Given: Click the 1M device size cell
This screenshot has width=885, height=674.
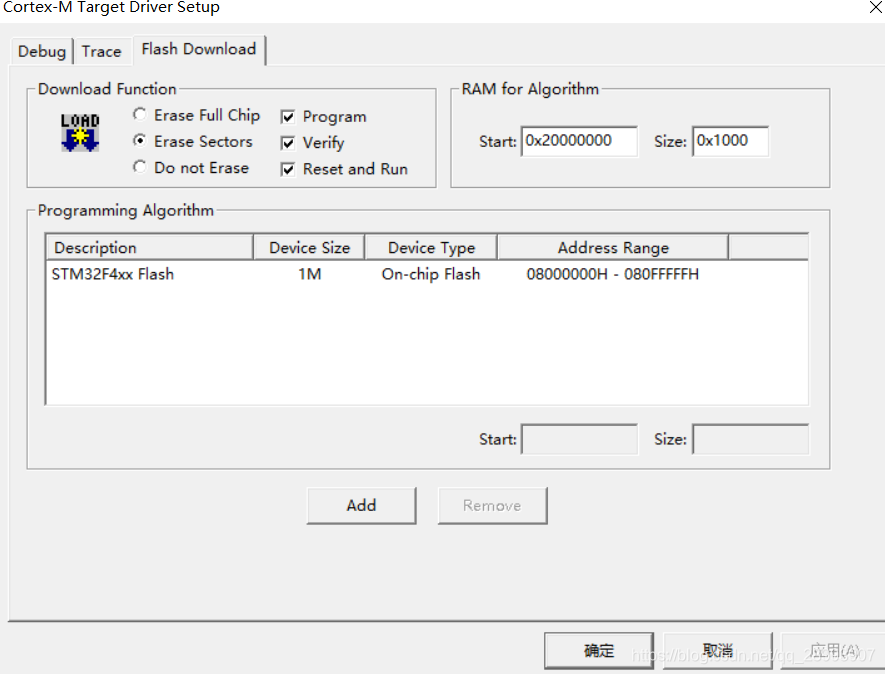Looking at the screenshot, I should pyautogui.click(x=310, y=274).
